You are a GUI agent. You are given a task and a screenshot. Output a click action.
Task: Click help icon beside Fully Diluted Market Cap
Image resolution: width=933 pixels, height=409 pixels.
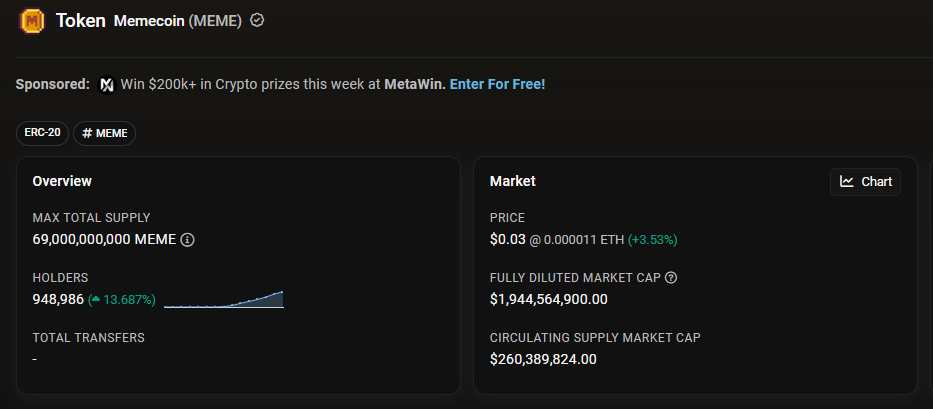pos(671,277)
